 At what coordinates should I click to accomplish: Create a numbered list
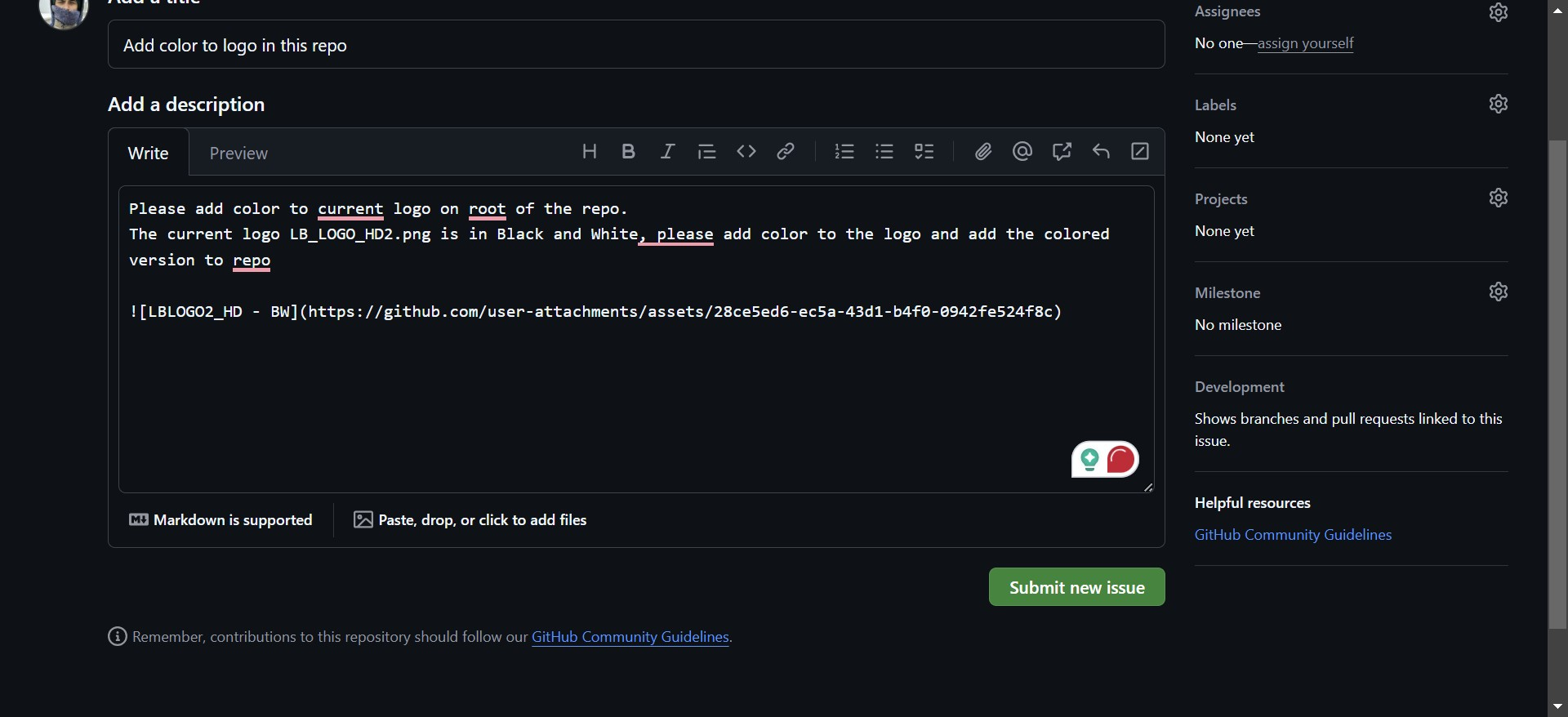tap(844, 152)
